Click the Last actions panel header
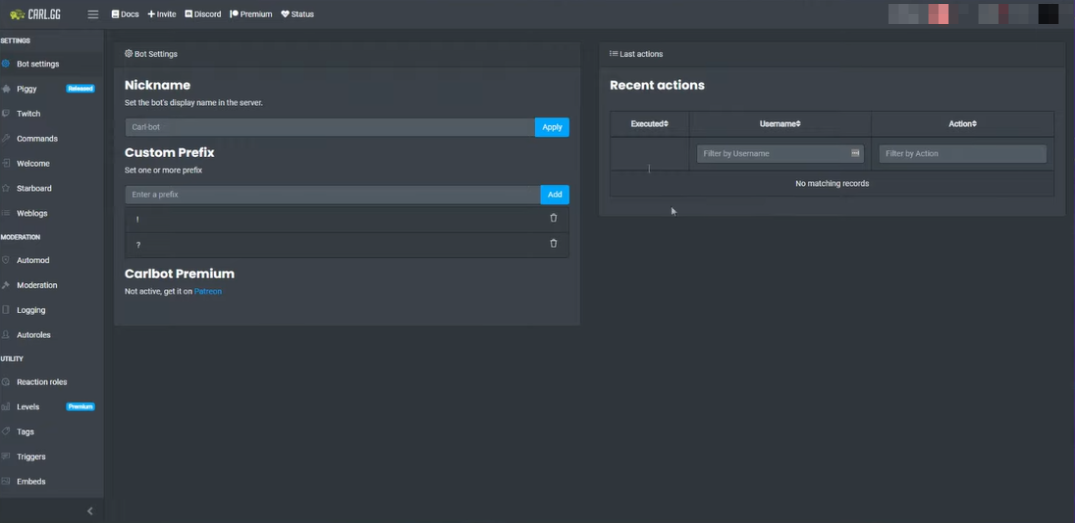This screenshot has width=1075, height=523. pyautogui.click(x=832, y=53)
